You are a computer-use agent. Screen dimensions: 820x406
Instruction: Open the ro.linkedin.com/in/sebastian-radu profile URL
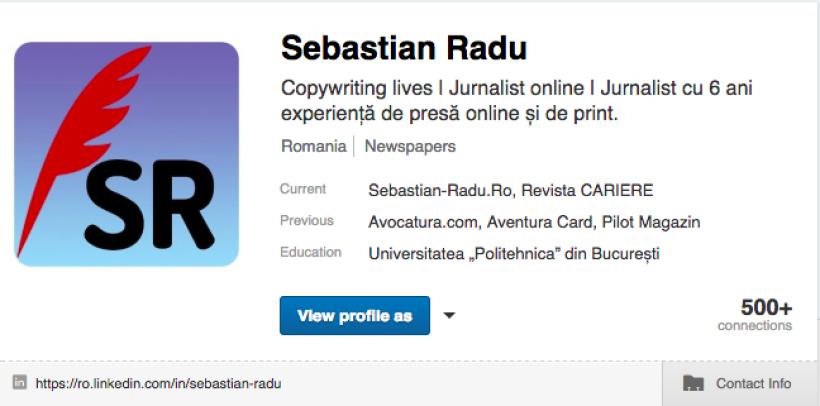pyautogui.click(x=158, y=383)
